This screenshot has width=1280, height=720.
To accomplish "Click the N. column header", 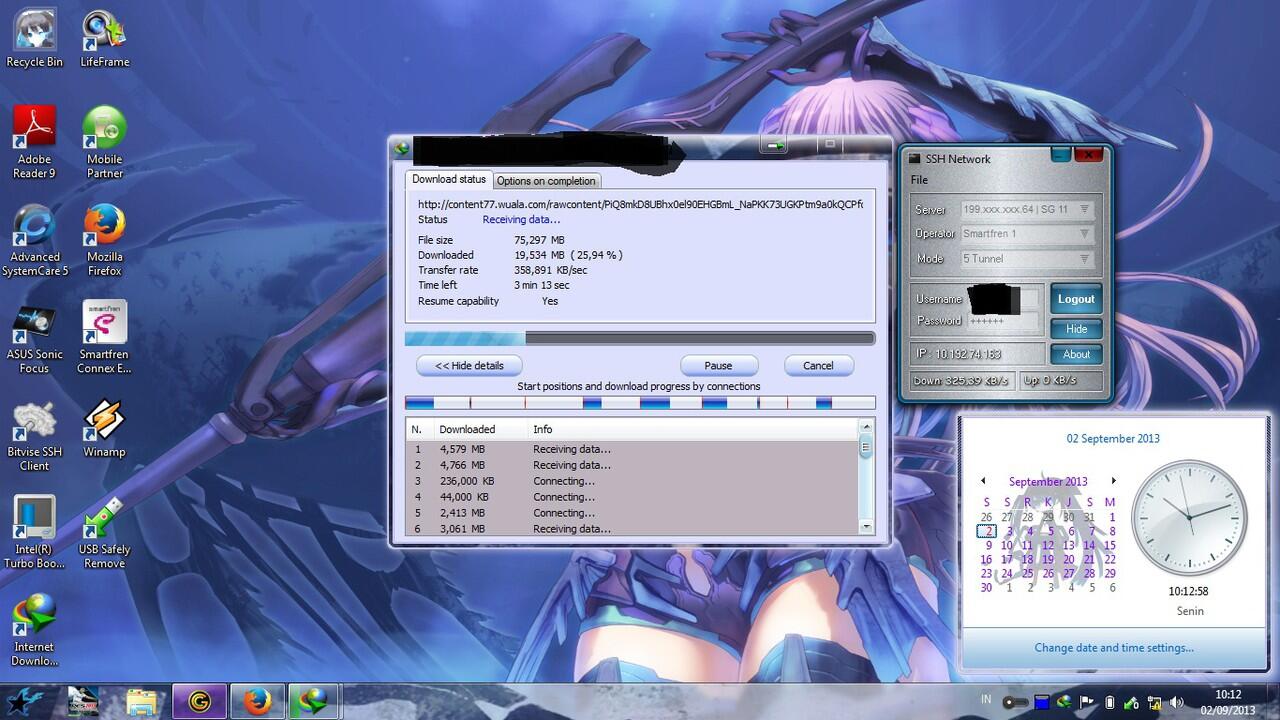I will pos(417,429).
